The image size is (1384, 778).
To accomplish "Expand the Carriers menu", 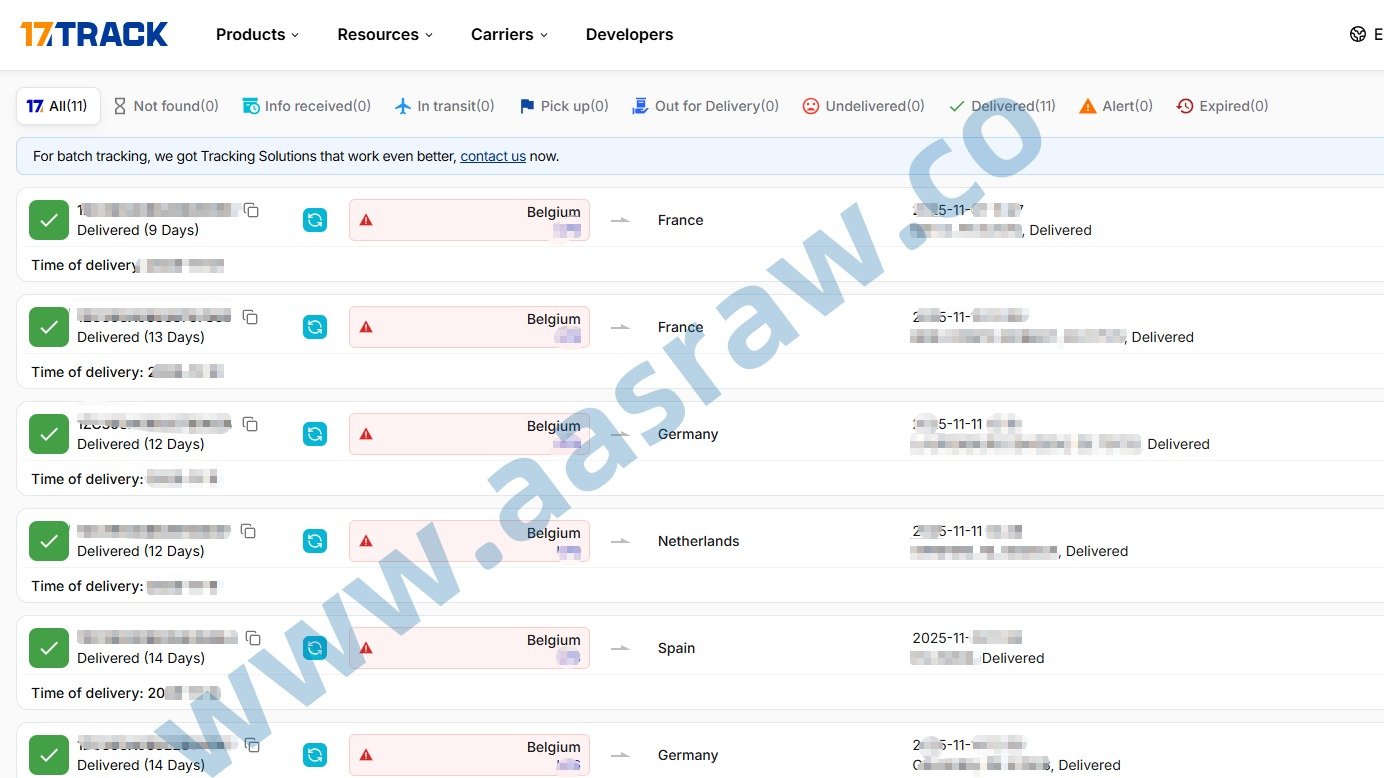I will tap(509, 35).
